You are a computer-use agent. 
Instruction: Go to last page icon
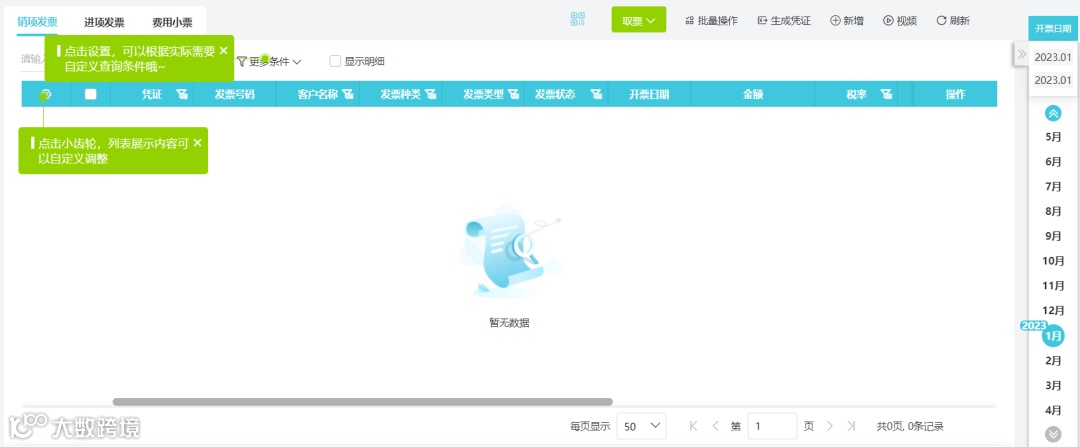tap(851, 426)
